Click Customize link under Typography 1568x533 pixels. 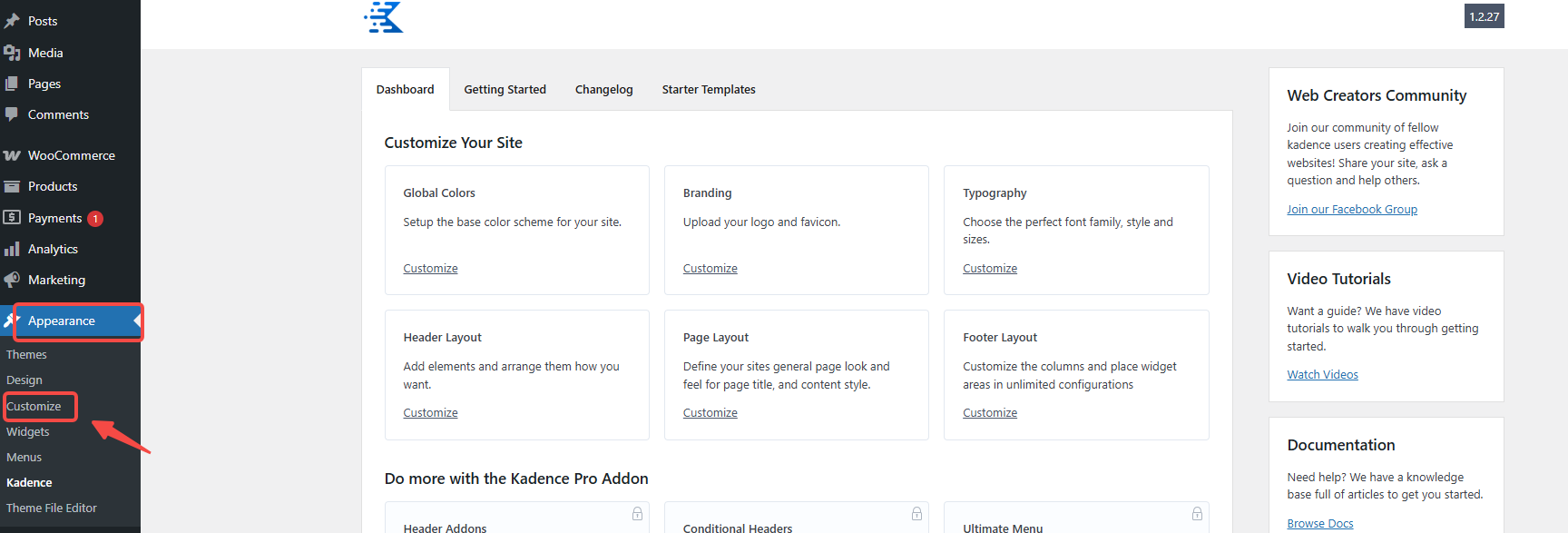[x=989, y=269]
